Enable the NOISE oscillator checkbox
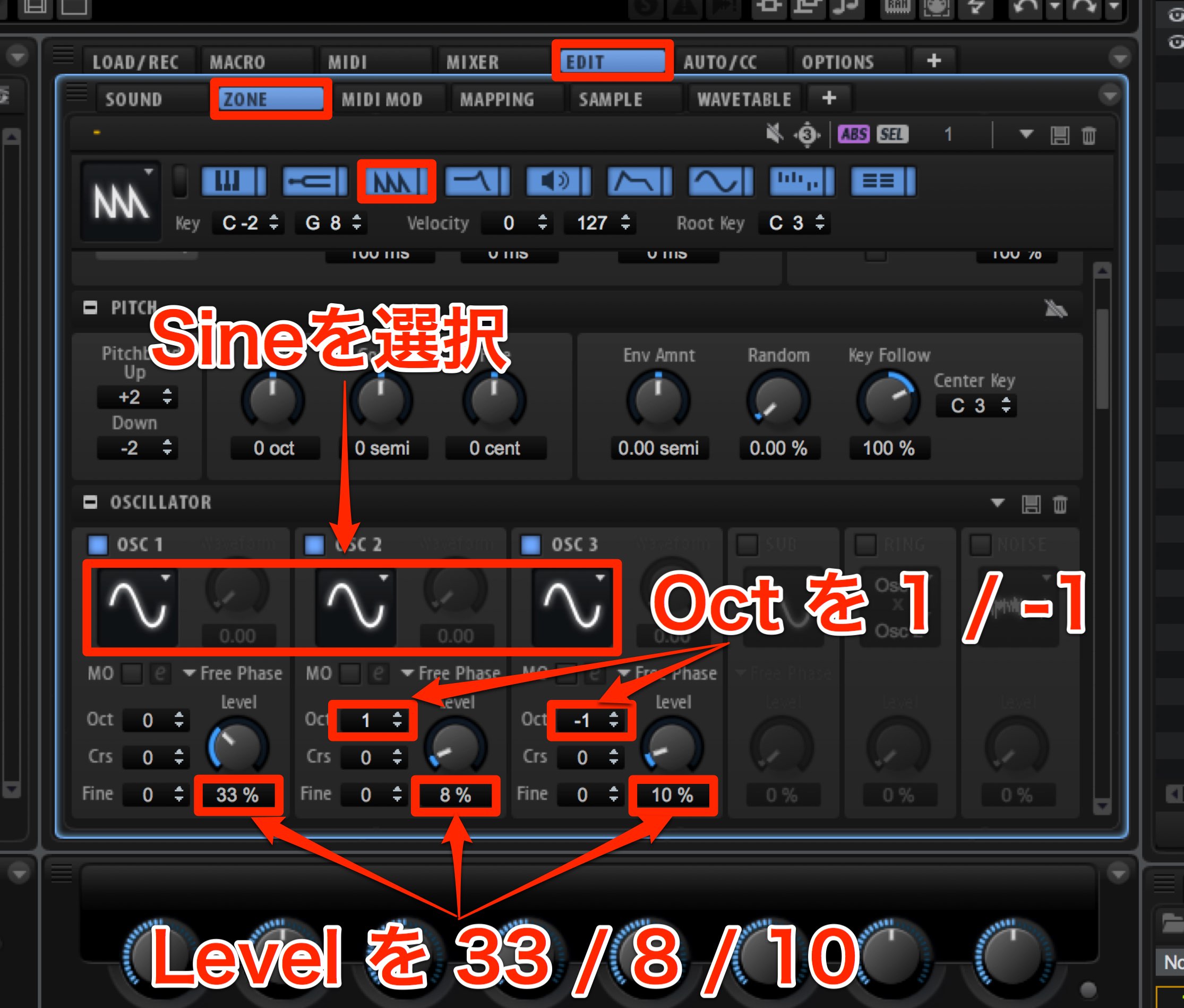This screenshot has height=1008, width=1184. (x=981, y=544)
